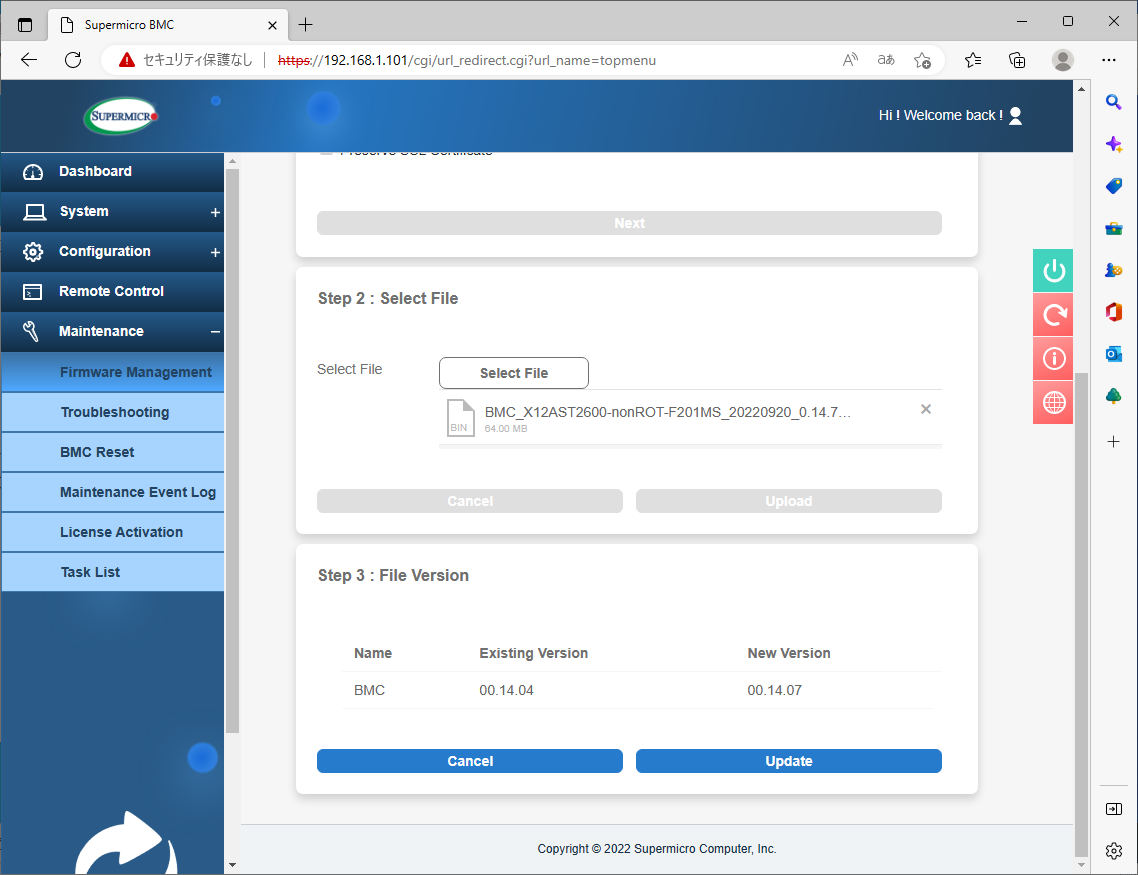Open the BMC Reset submenu
This screenshot has width=1138, height=875.
click(x=112, y=452)
